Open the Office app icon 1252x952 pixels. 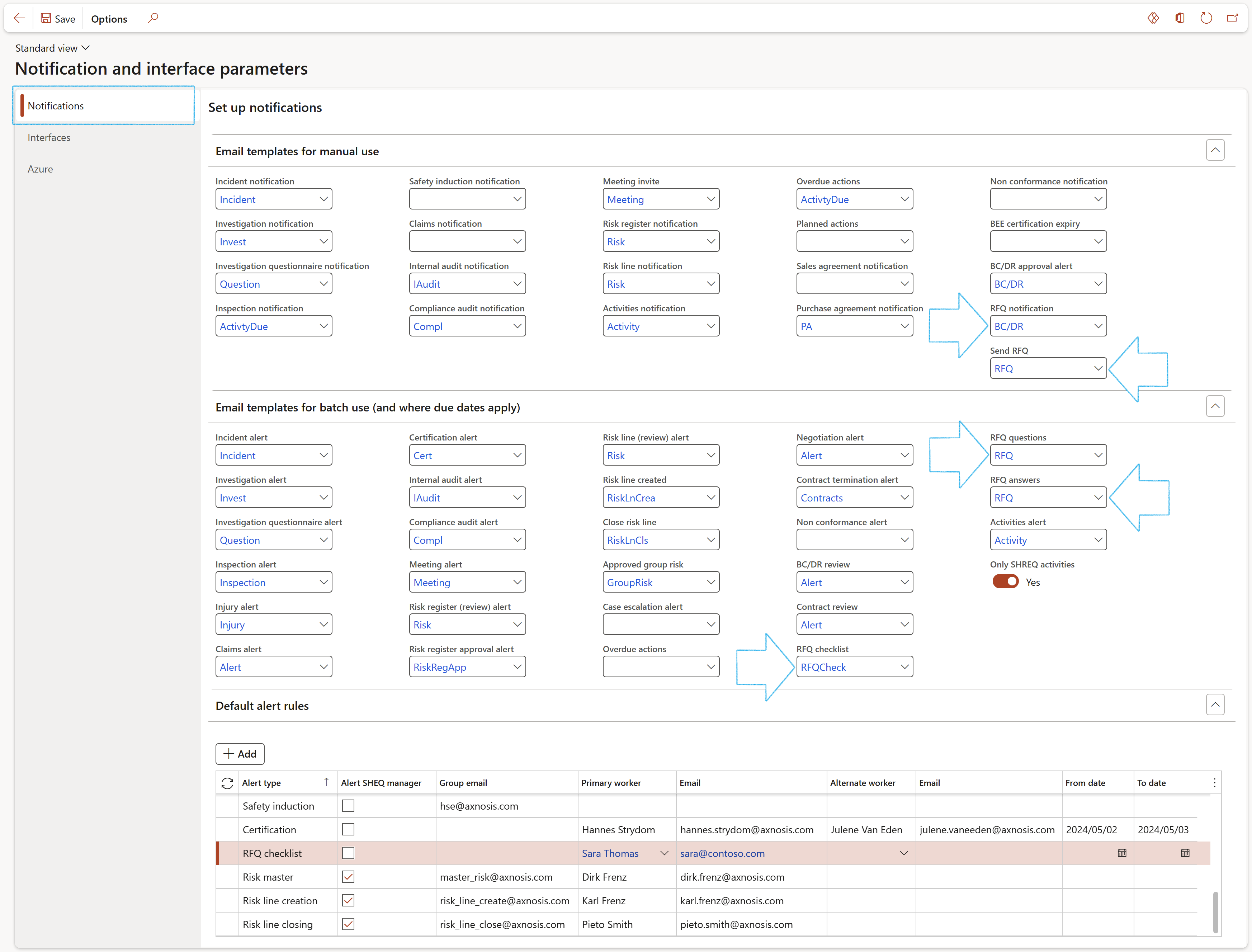pyautogui.click(x=1180, y=18)
